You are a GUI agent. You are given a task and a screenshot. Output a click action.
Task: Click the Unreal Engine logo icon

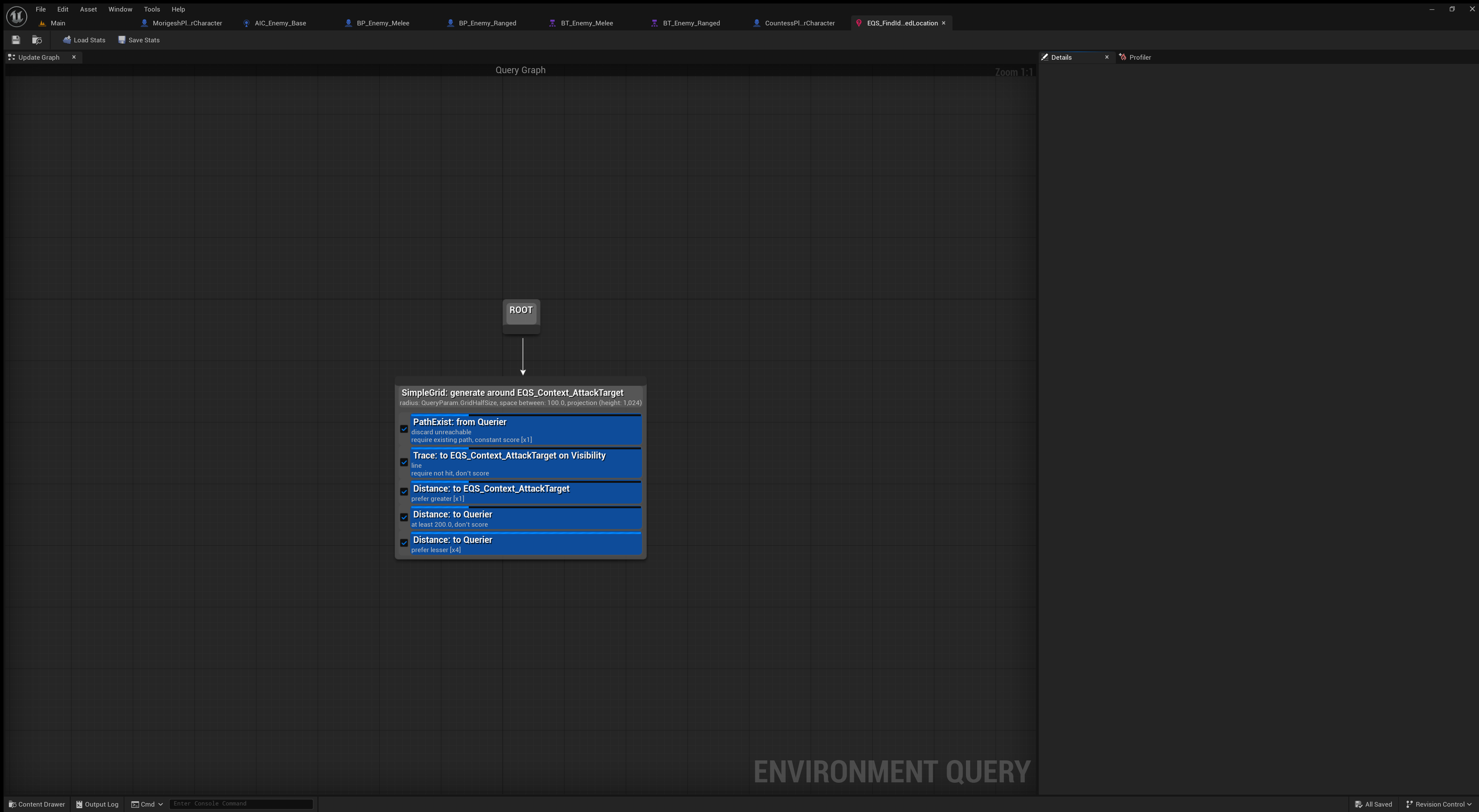(x=17, y=16)
